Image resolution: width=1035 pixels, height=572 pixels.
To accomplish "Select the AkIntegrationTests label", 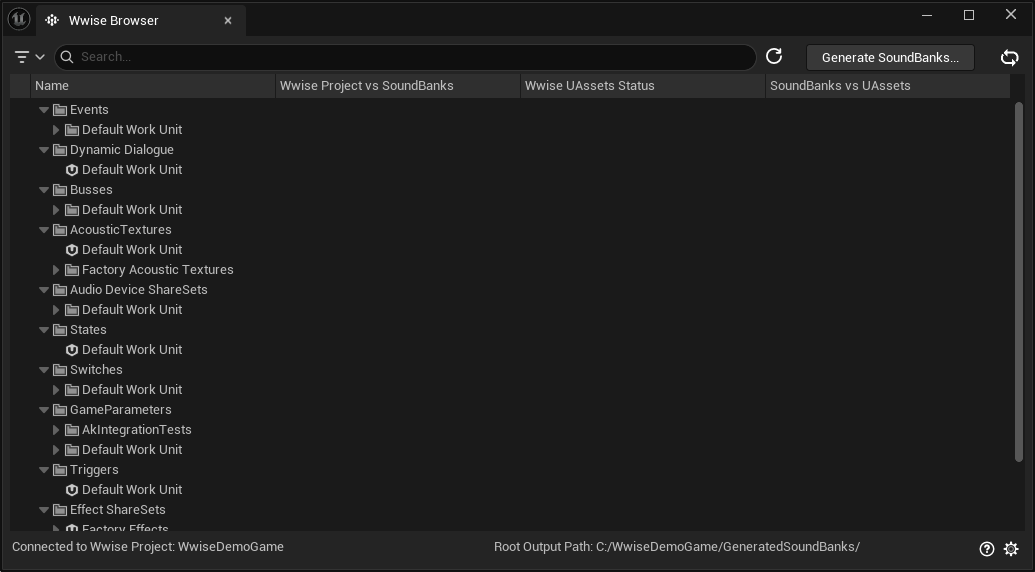I will [x=137, y=430].
